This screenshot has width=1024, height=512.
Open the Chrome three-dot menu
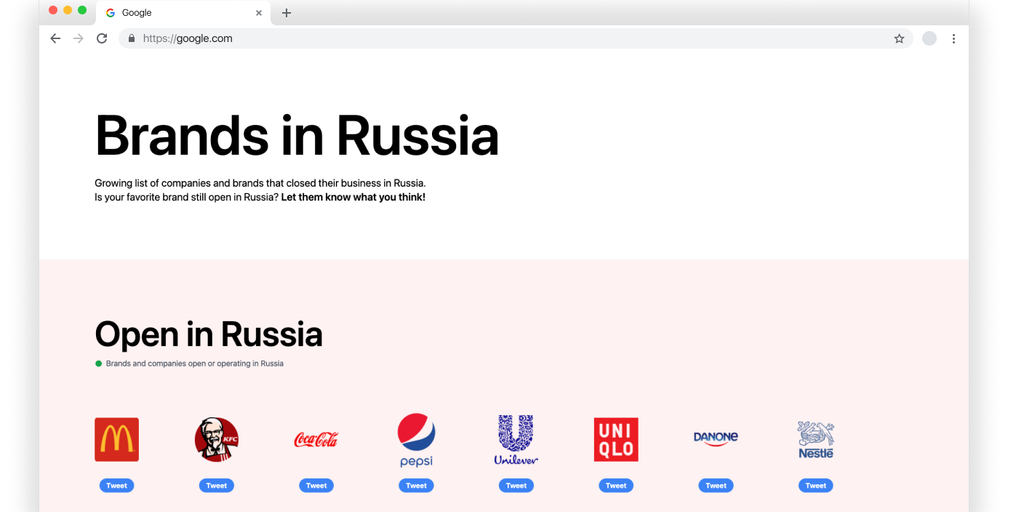(x=953, y=39)
